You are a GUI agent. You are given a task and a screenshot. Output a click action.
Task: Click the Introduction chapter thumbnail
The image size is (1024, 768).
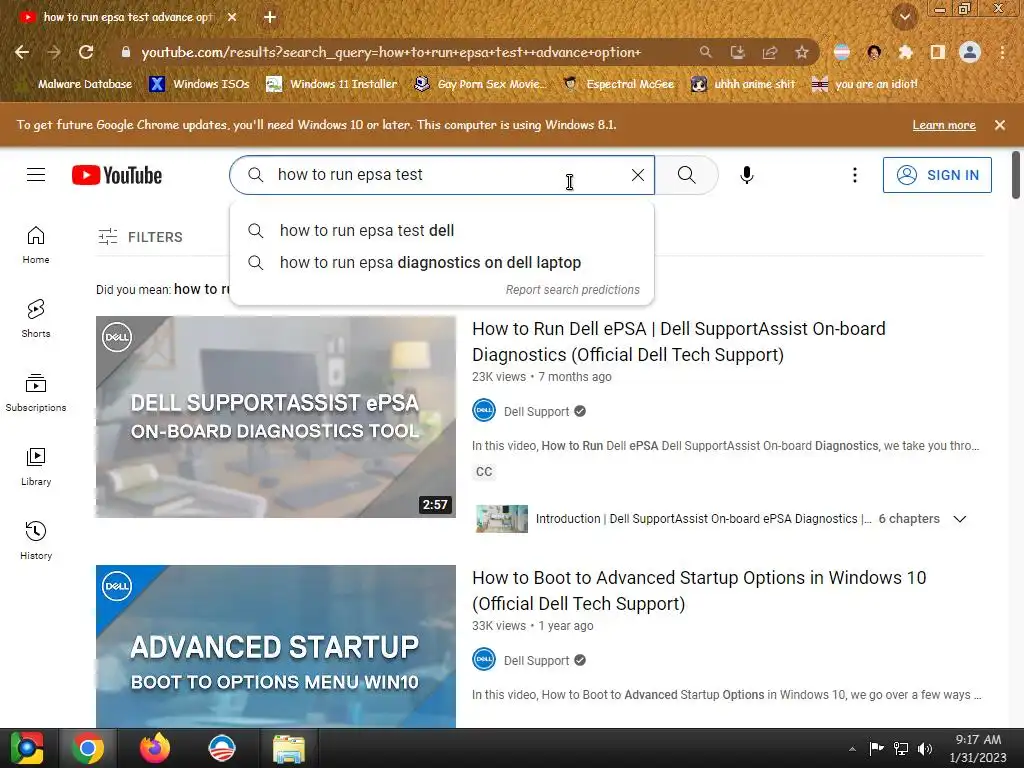click(502, 519)
